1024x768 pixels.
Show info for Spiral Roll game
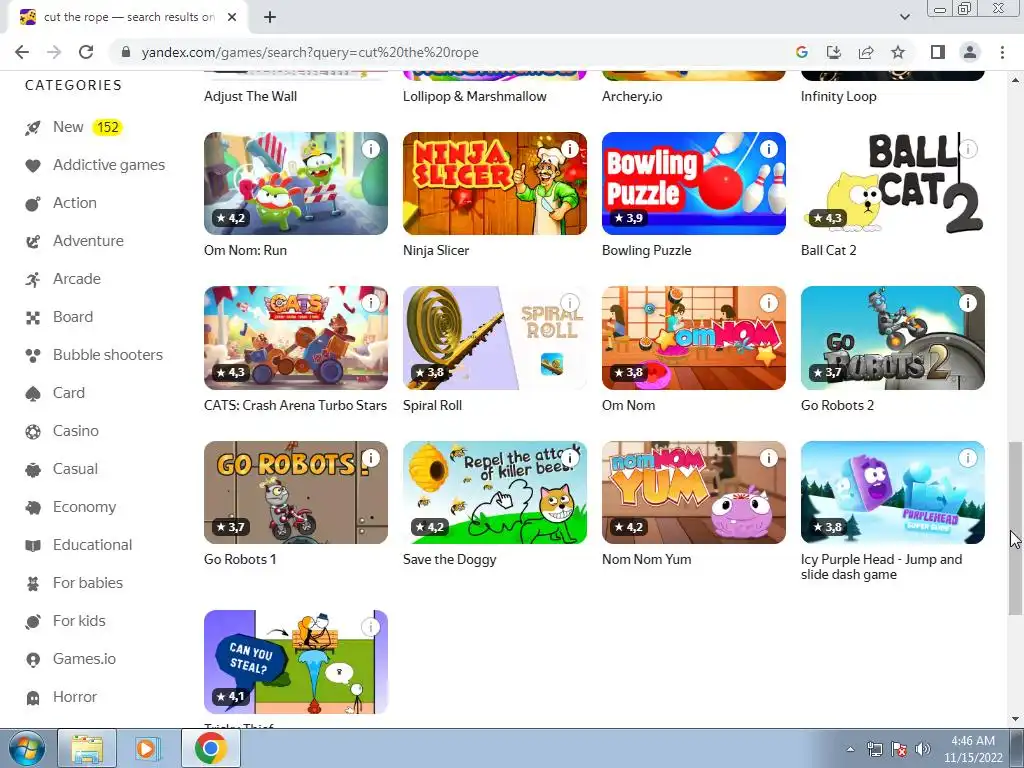[570, 303]
